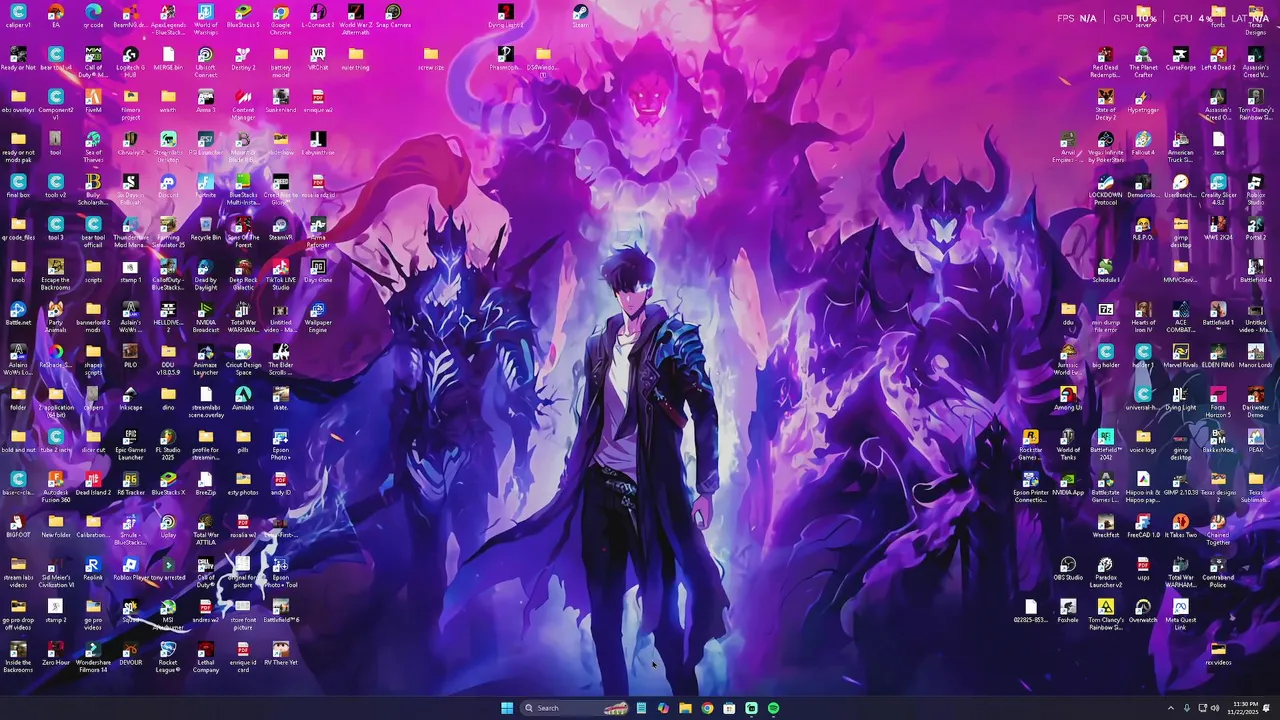1280x720 pixels.
Task: Select the Days Gone desktop icon
Action: 318,271
